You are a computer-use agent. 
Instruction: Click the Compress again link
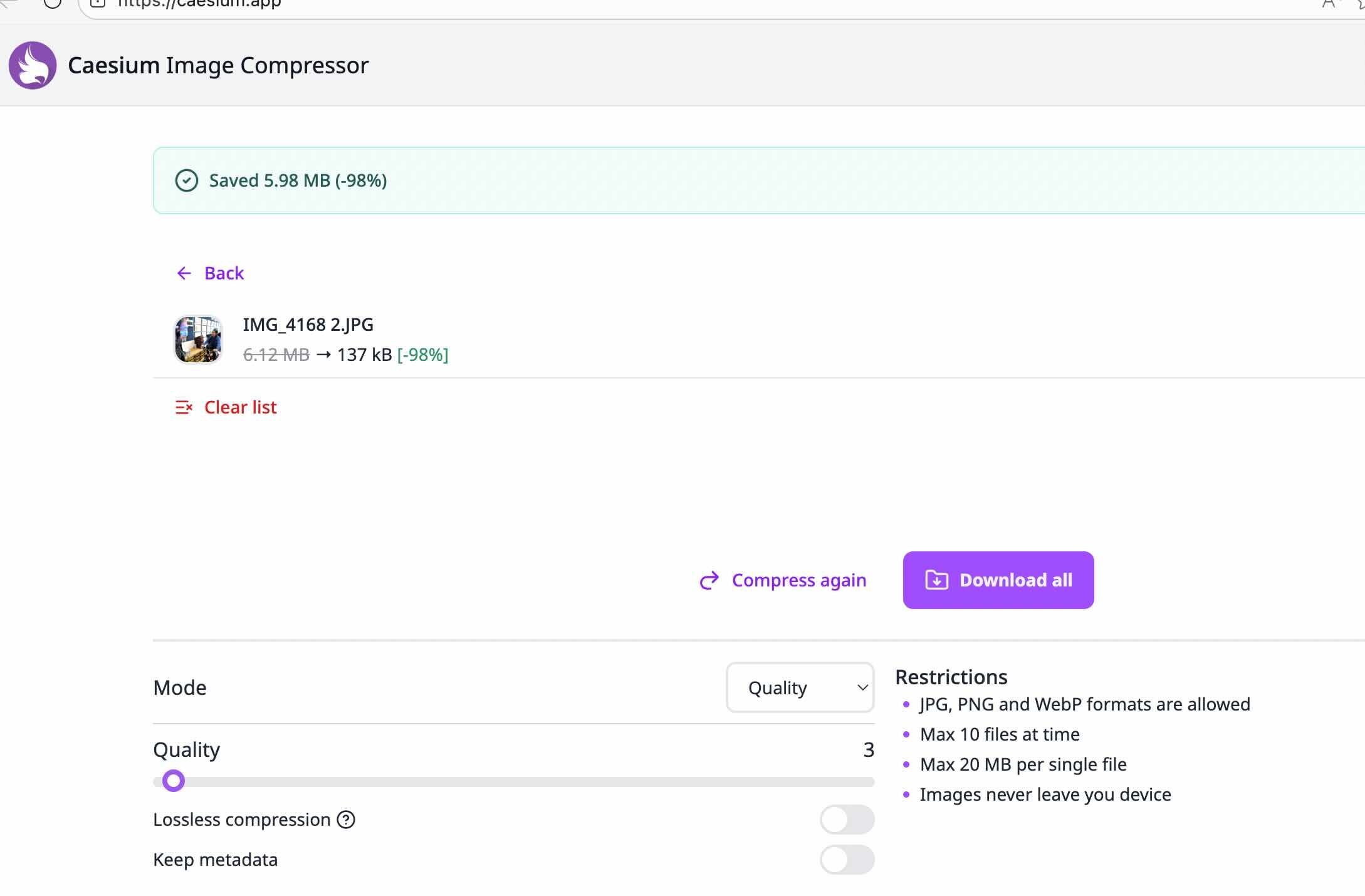(798, 580)
